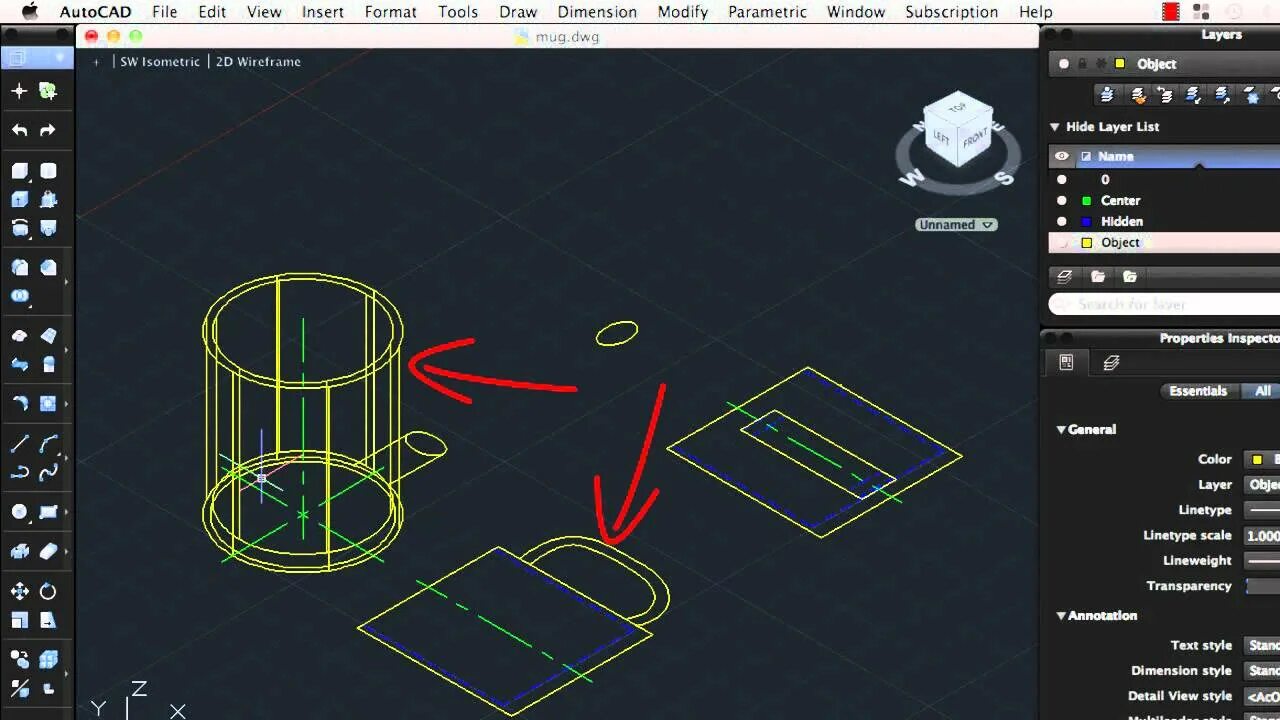Open the Layer property dropdown
The image size is (1280, 720).
click(x=1263, y=485)
